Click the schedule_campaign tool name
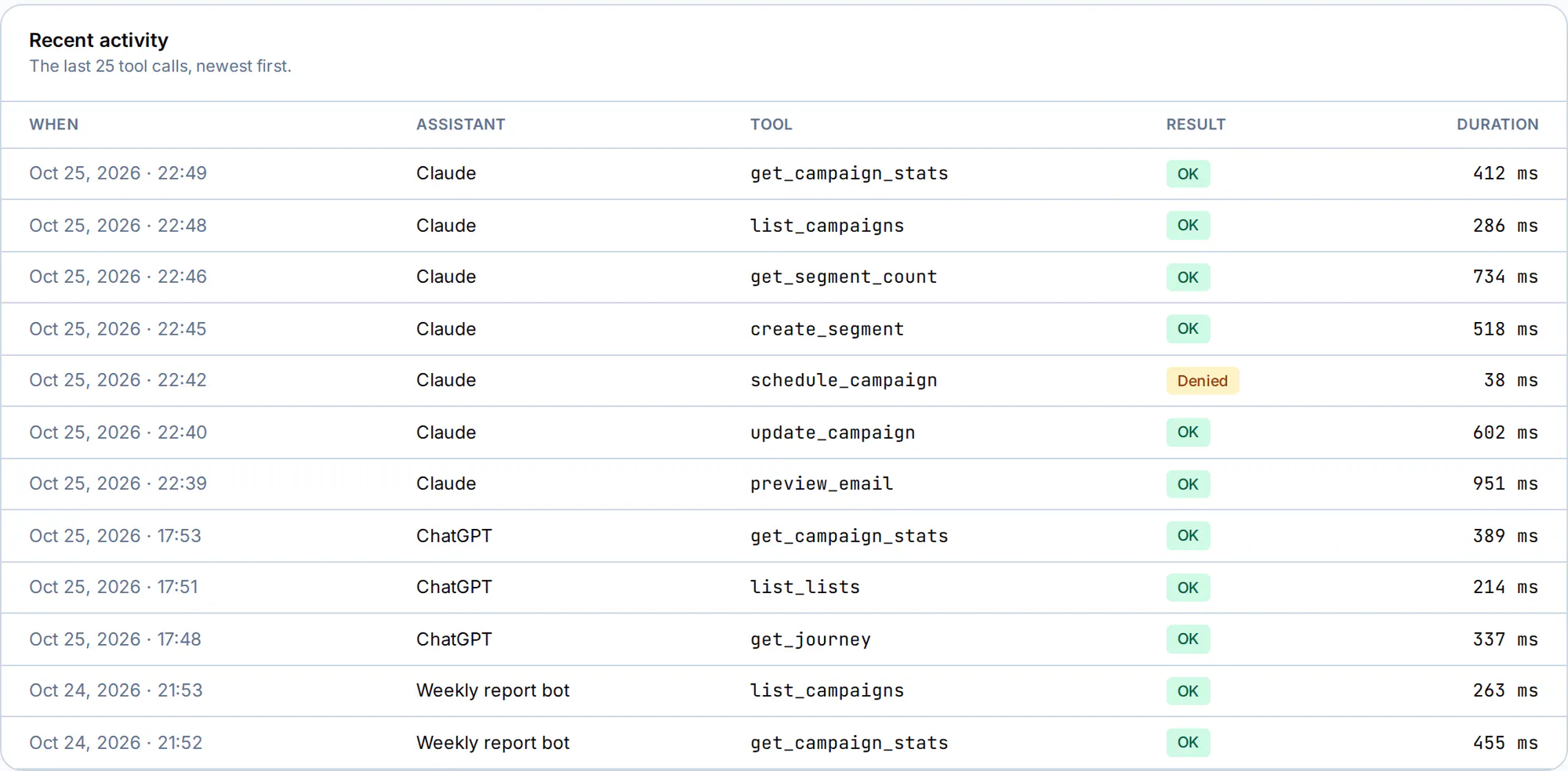Viewport: 1568px width, 771px height. tap(844, 380)
